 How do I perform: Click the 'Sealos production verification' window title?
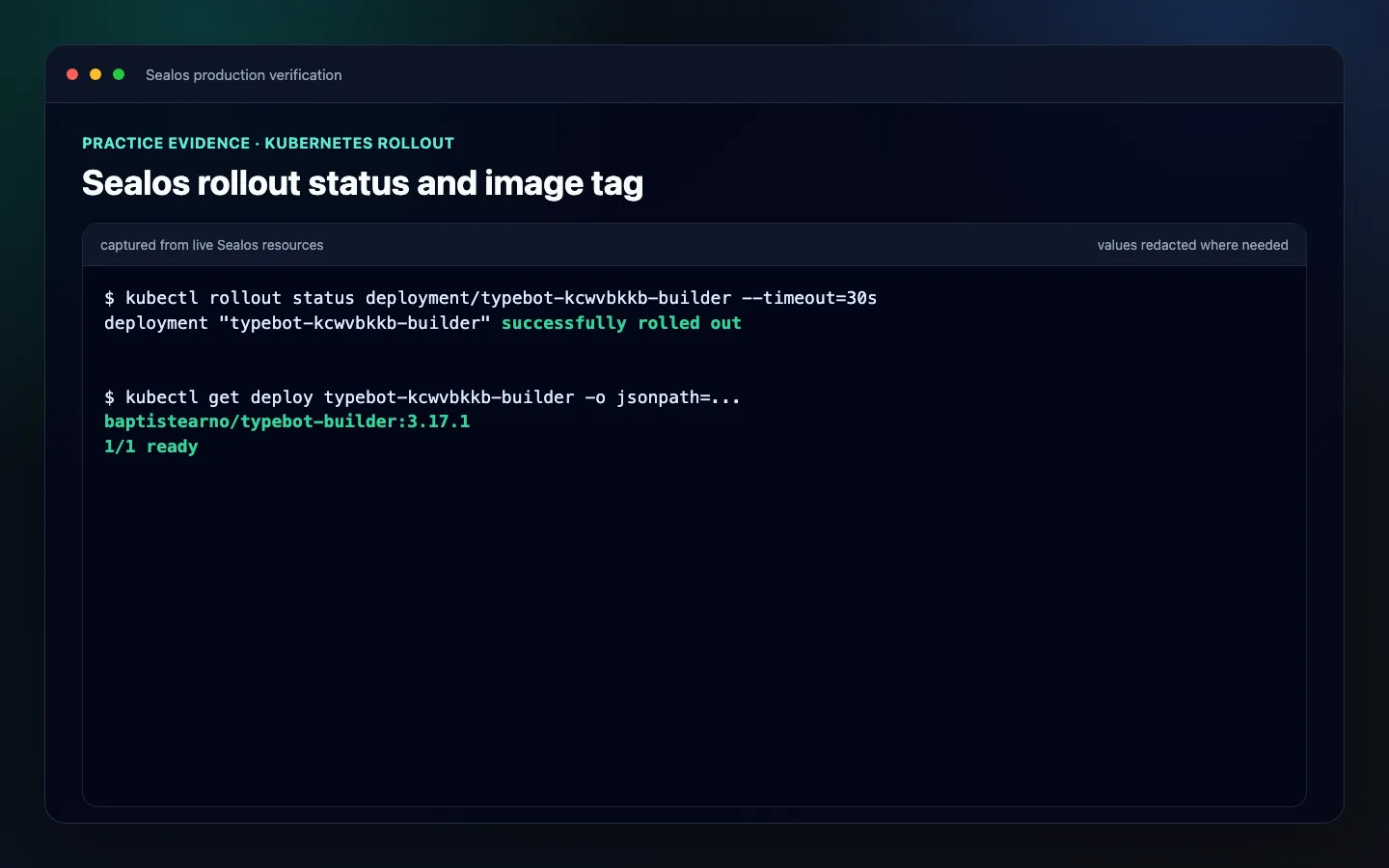pos(244,75)
